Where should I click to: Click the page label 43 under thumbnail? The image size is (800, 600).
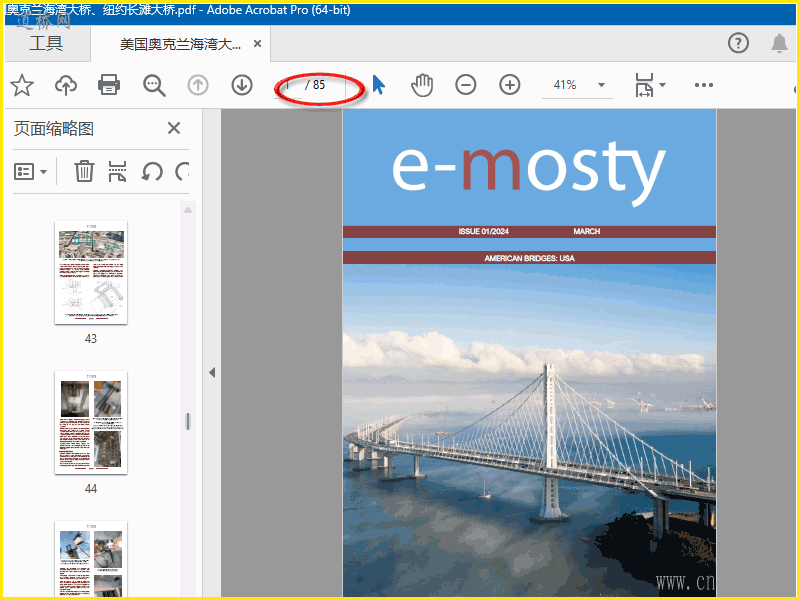(x=91, y=339)
